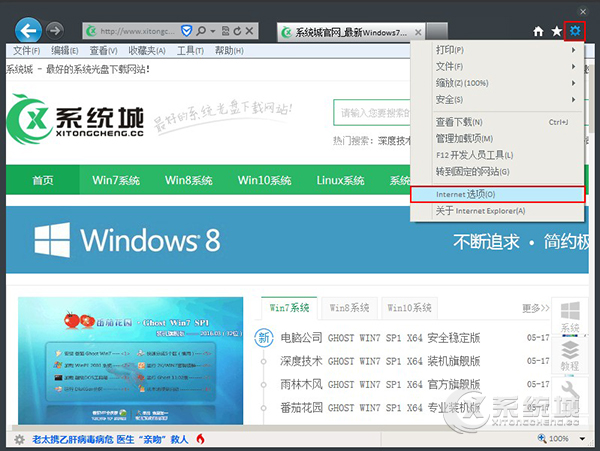Click the 教程 layers sidebar icon
The height and width of the screenshot is (451, 600).
570,355
